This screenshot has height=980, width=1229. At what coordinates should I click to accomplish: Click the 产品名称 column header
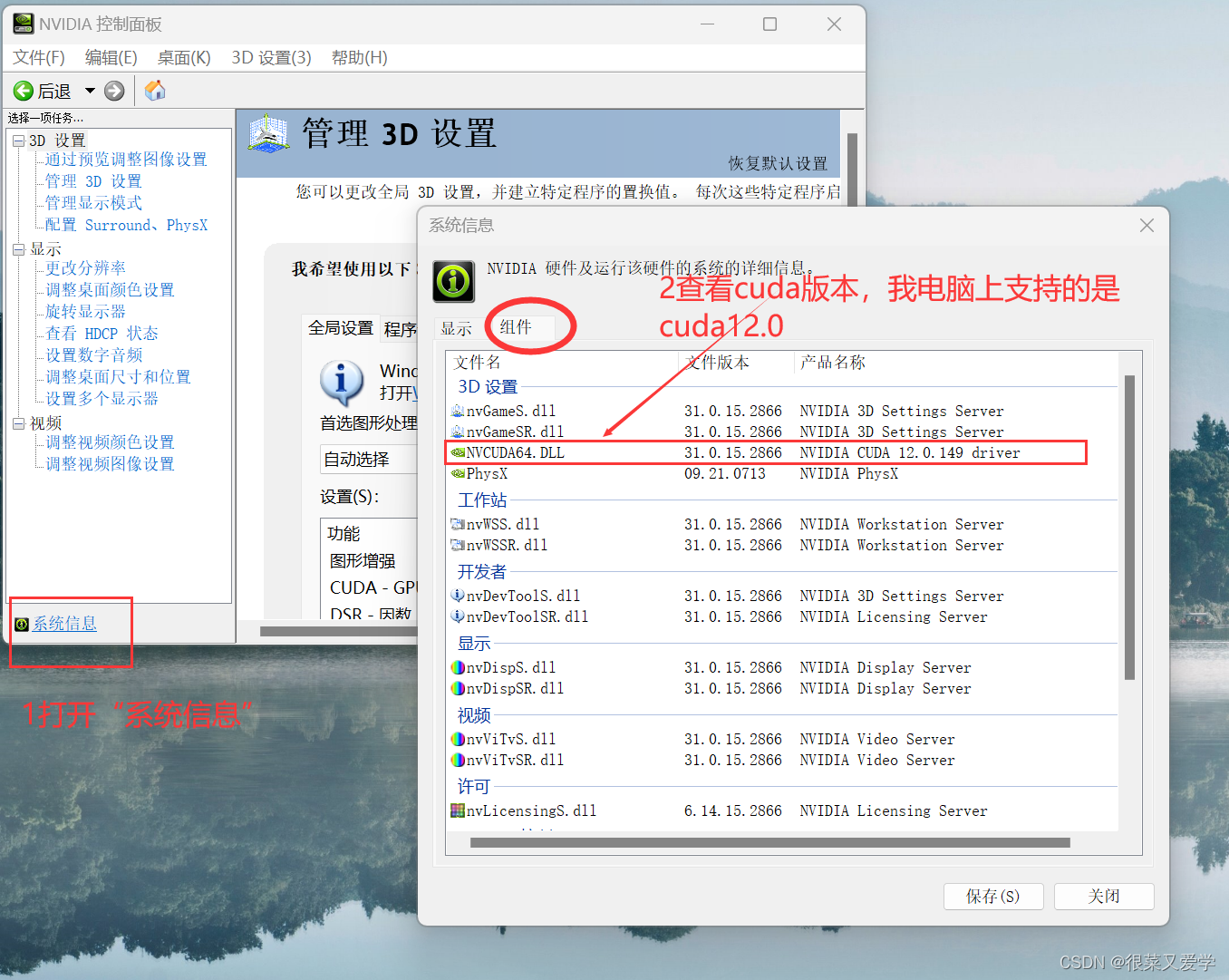click(x=832, y=363)
